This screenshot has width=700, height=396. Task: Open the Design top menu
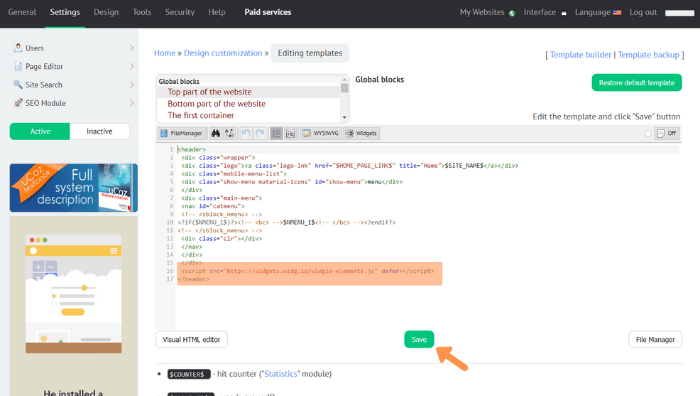106,12
